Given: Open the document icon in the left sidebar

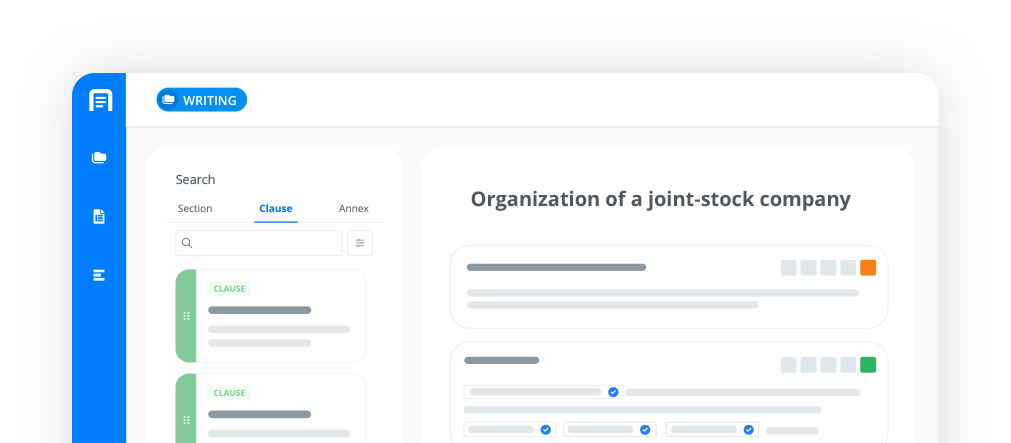Looking at the screenshot, I should click(x=99, y=216).
